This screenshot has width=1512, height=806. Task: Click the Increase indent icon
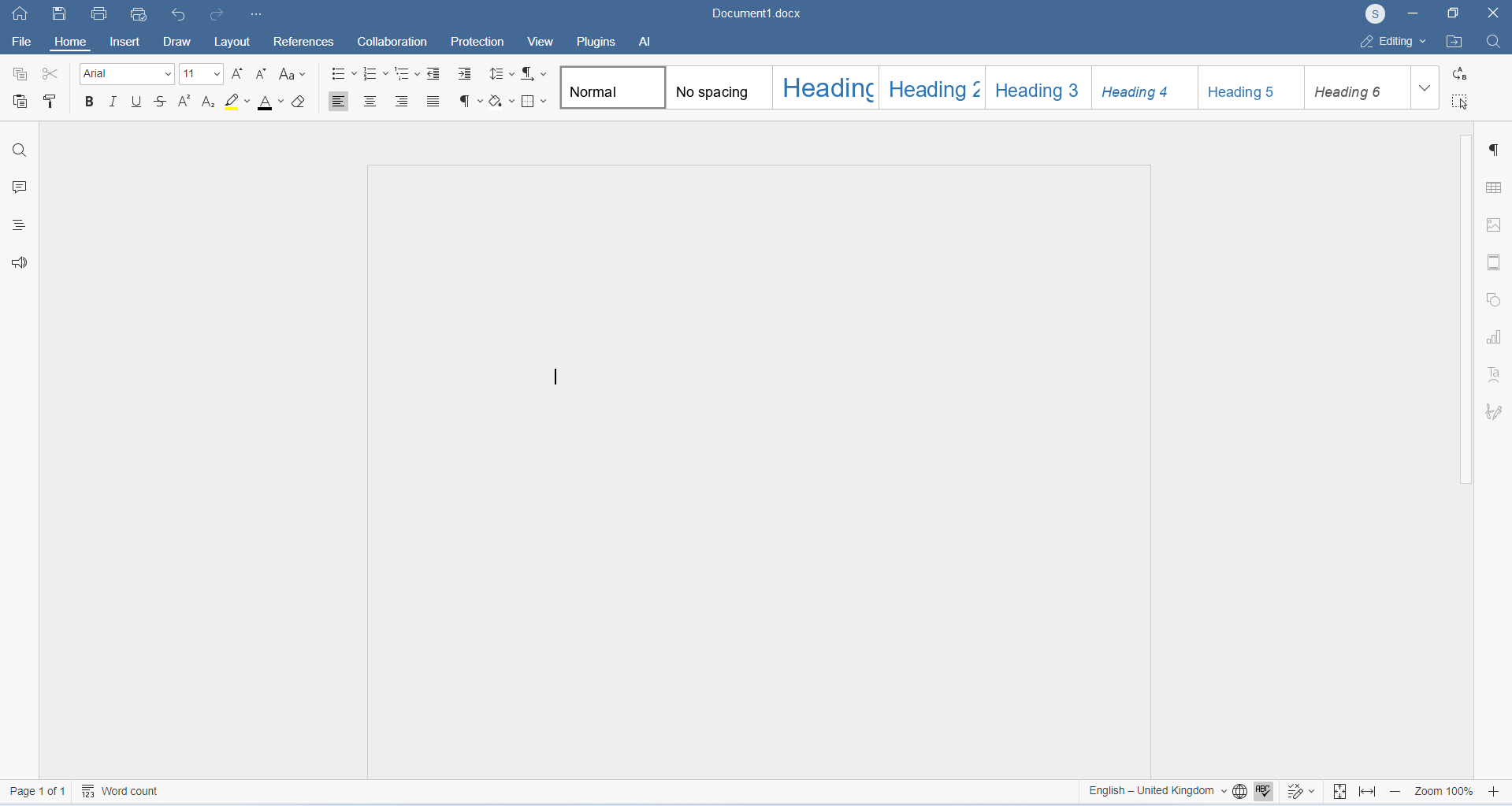click(465, 74)
